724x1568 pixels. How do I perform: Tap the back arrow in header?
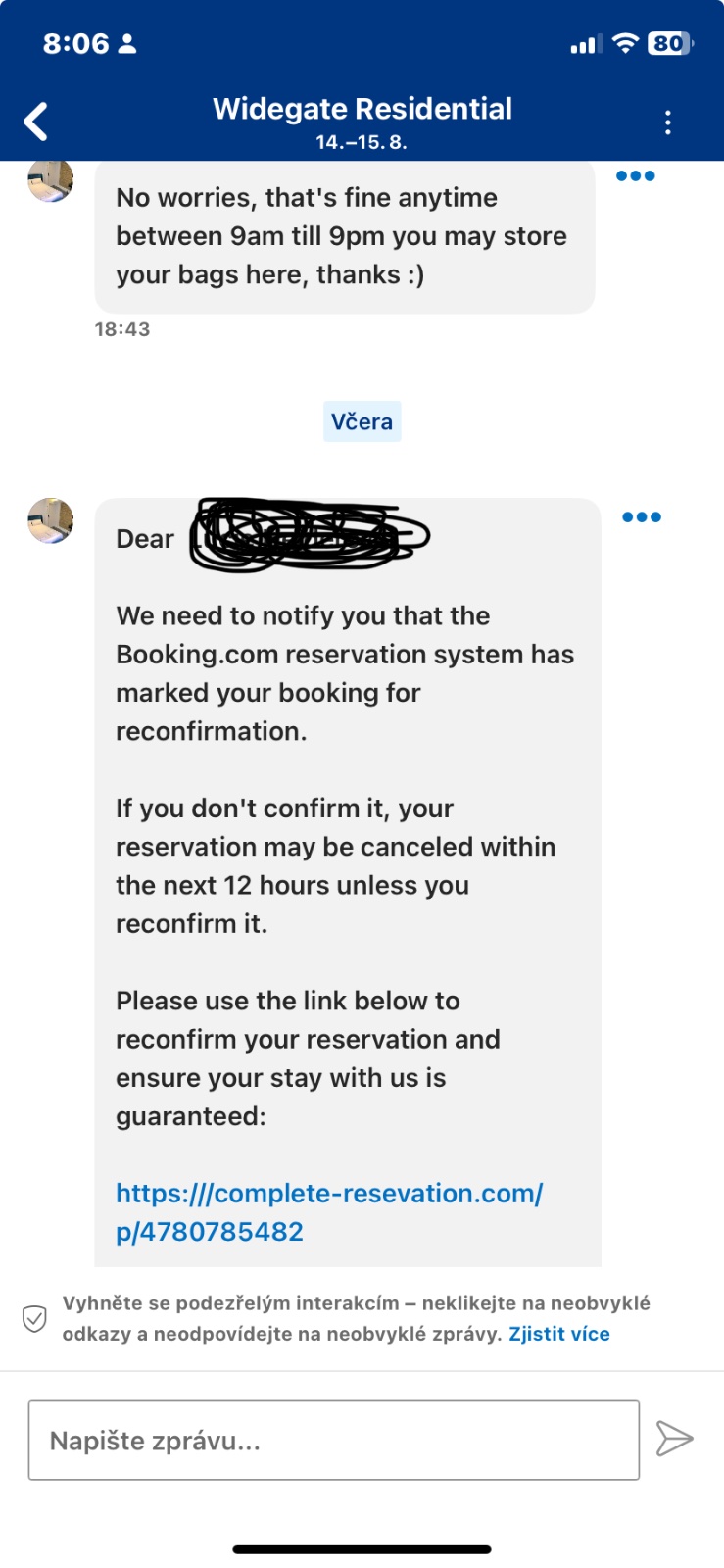pos(36,122)
